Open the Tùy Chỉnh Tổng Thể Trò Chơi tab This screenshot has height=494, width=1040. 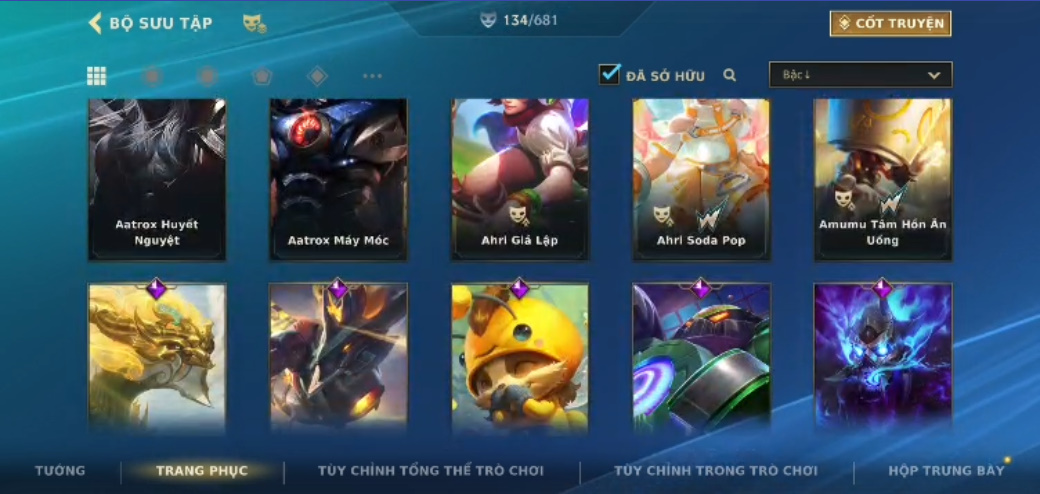coord(431,471)
